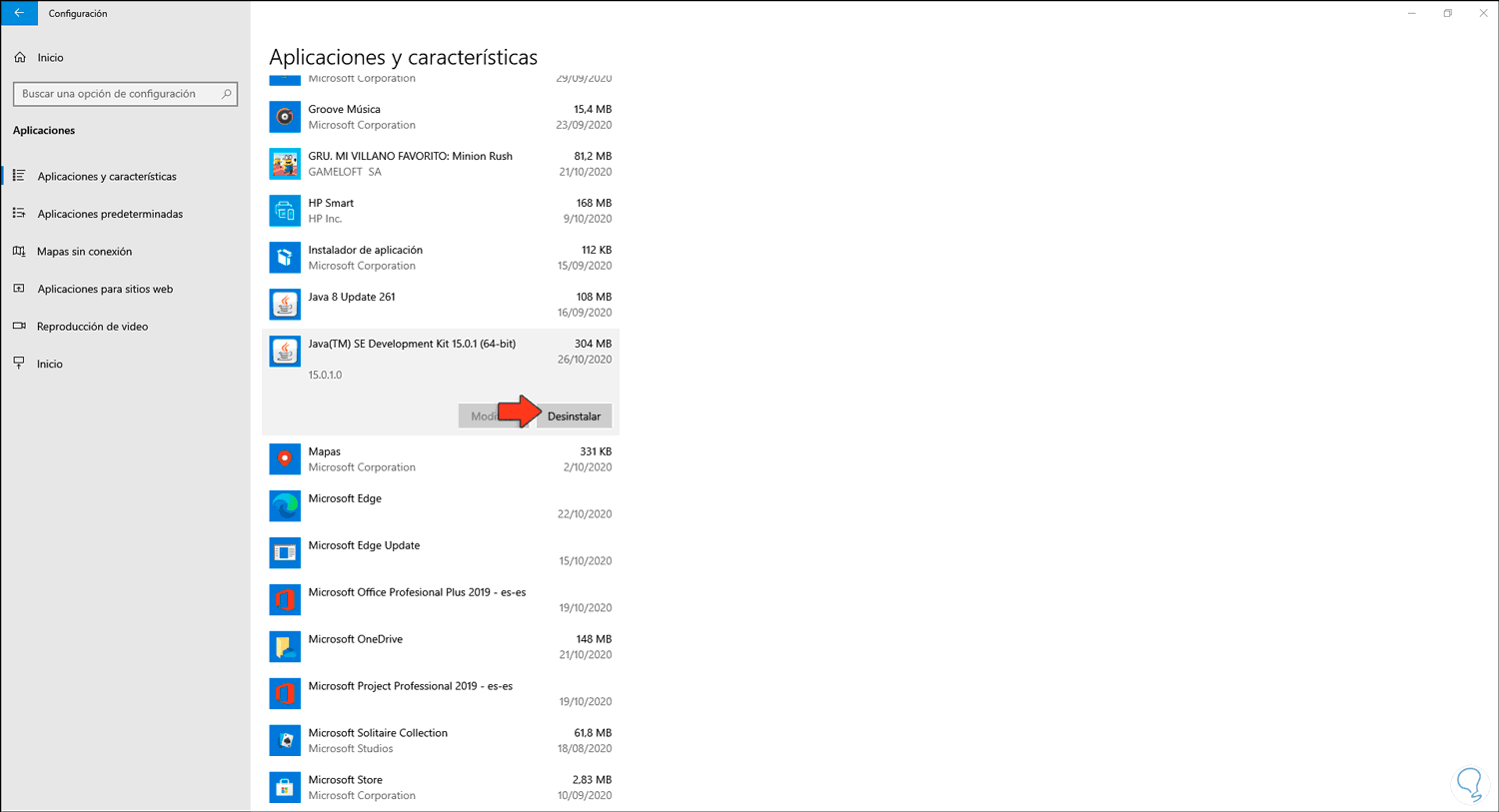Go to Inicio home at sidebar top

click(x=50, y=58)
